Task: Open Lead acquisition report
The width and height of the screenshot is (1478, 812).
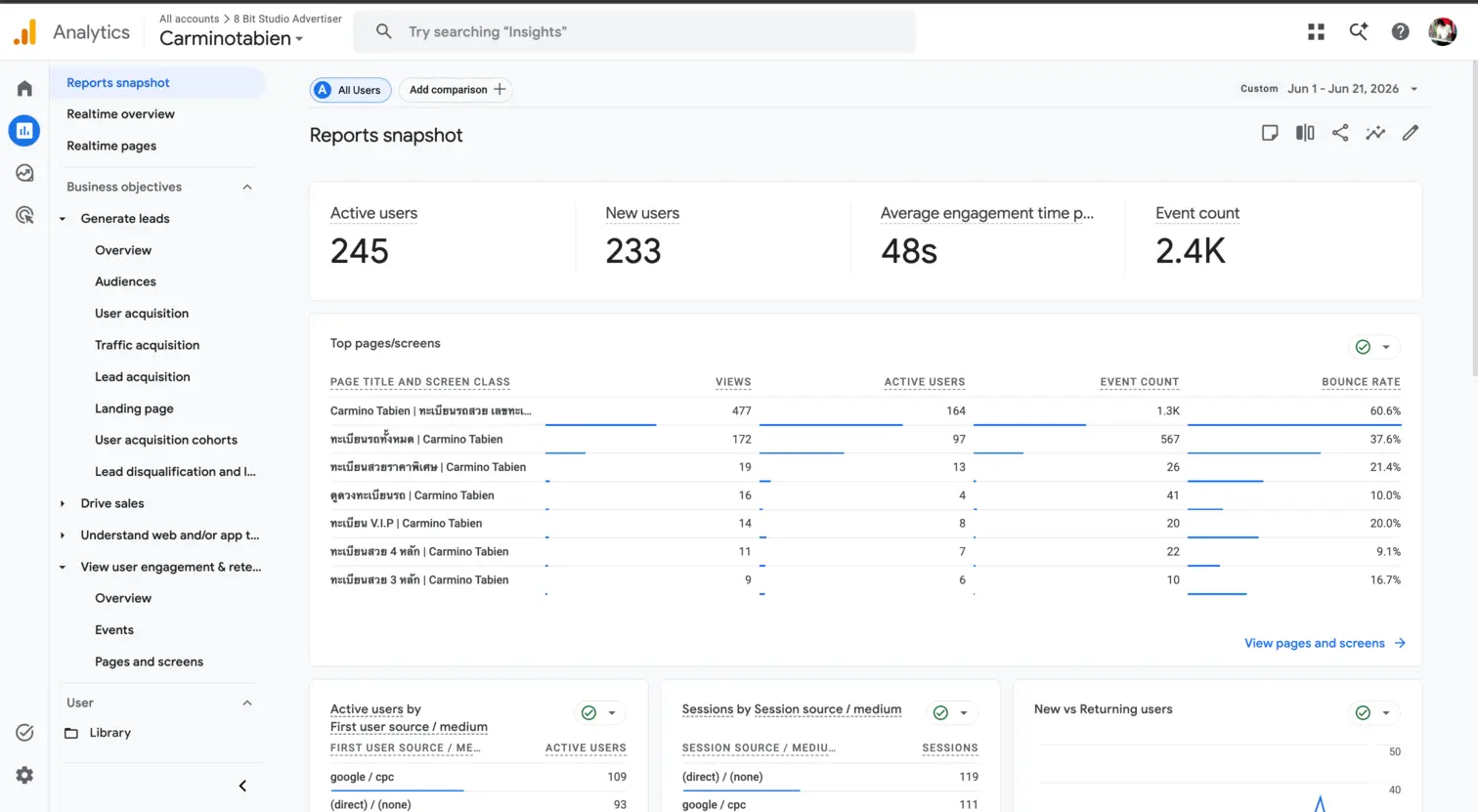Action: 143,377
